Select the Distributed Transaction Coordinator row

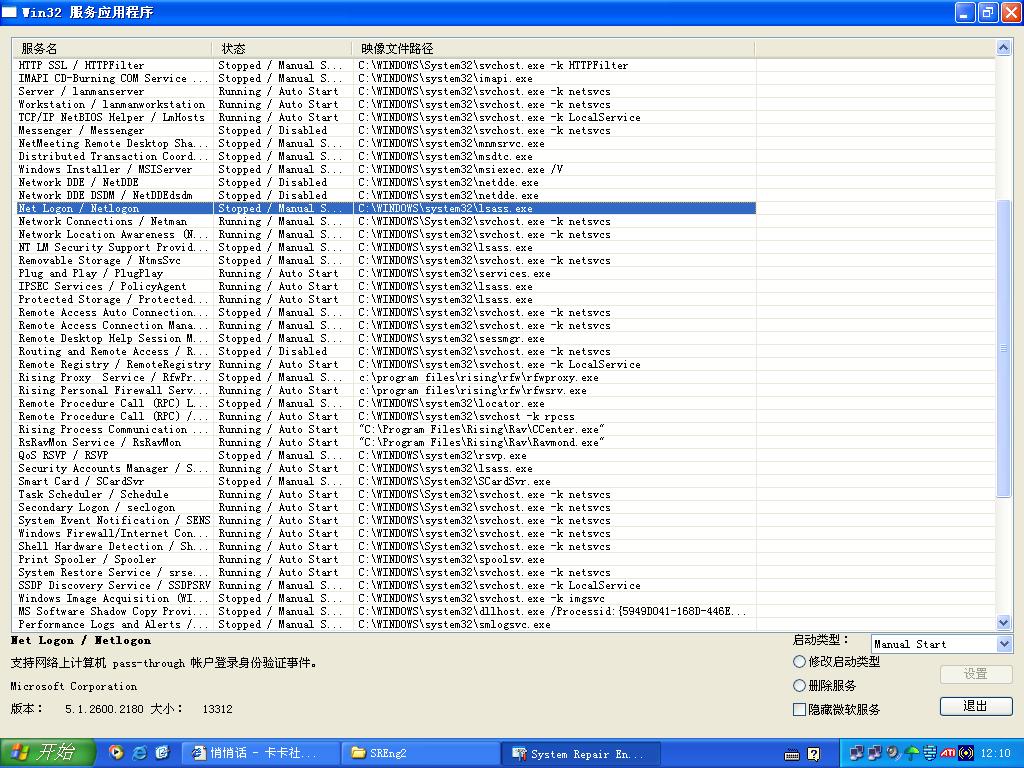(x=385, y=157)
